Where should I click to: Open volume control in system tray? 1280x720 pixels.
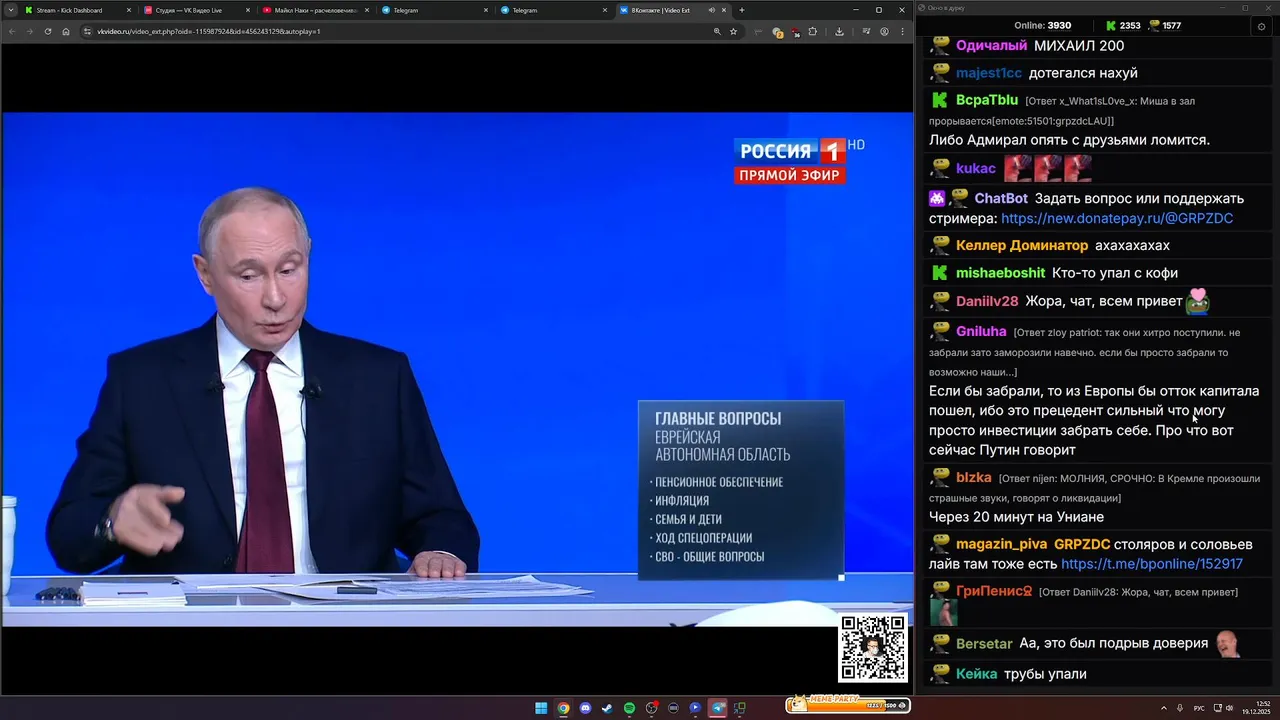tap(1229, 708)
